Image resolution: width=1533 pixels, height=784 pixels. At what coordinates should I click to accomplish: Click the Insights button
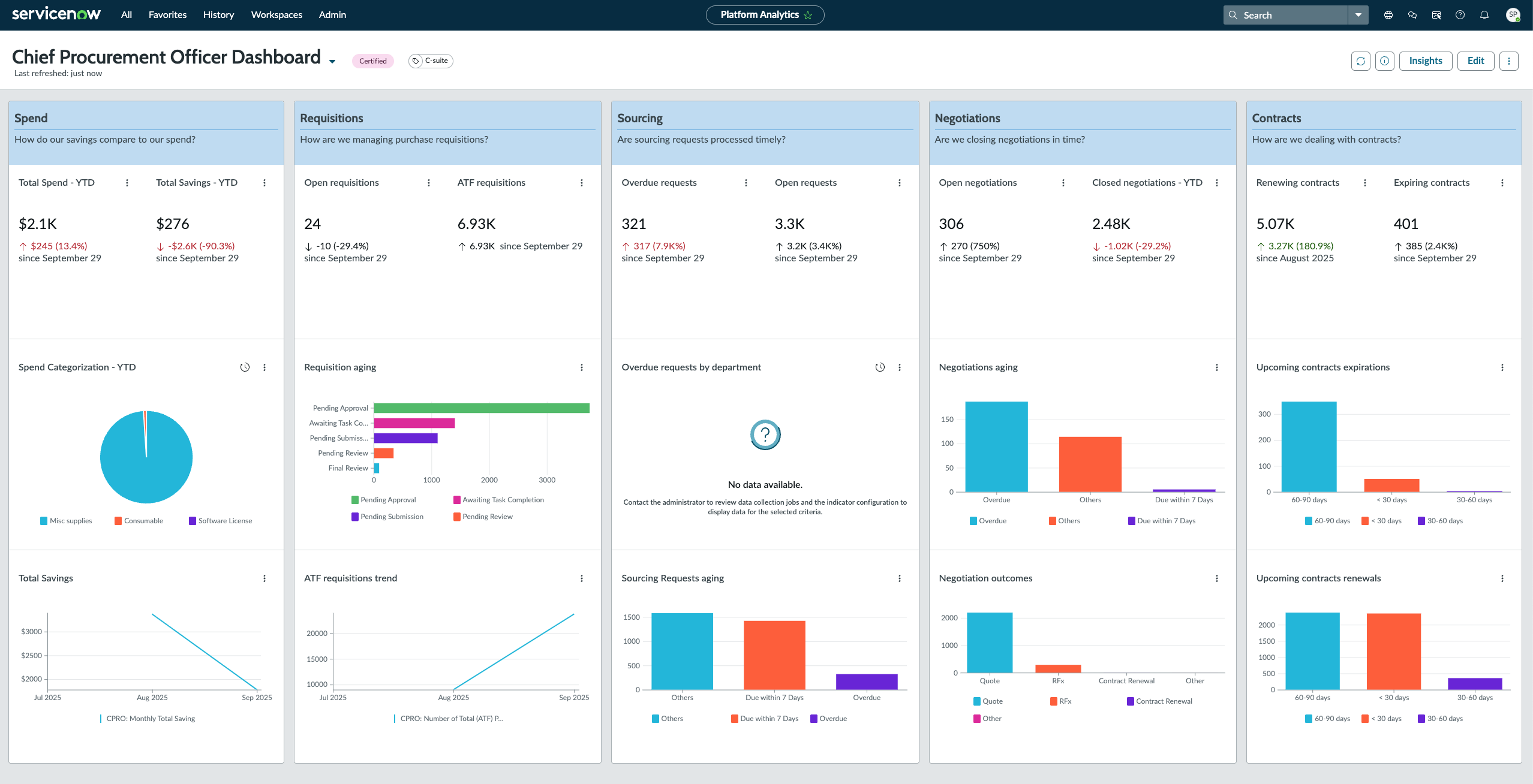(x=1425, y=61)
